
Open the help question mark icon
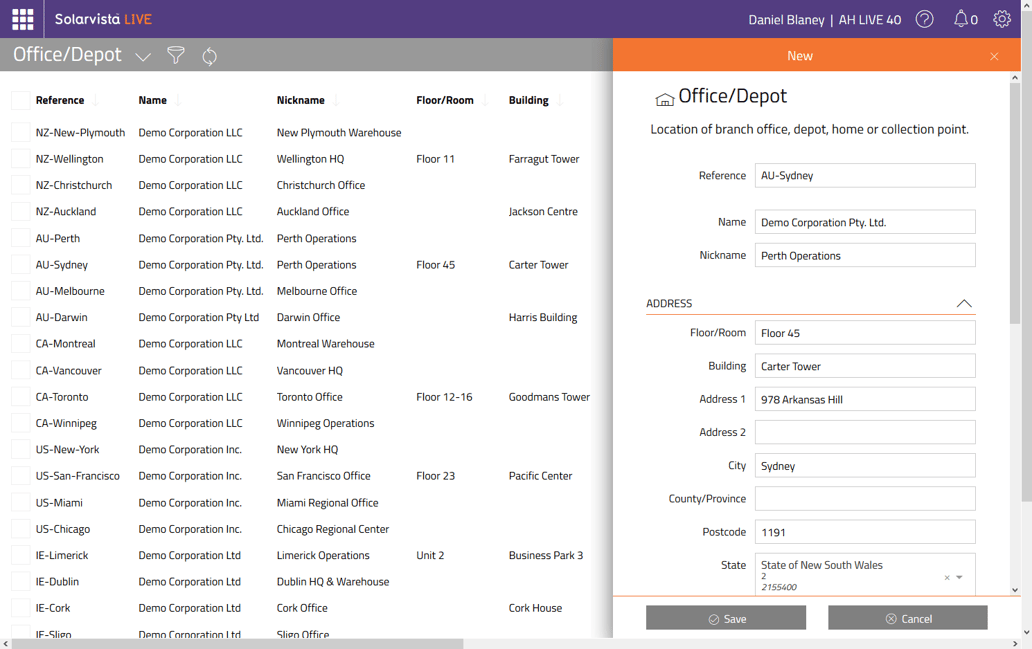(x=924, y=19)
